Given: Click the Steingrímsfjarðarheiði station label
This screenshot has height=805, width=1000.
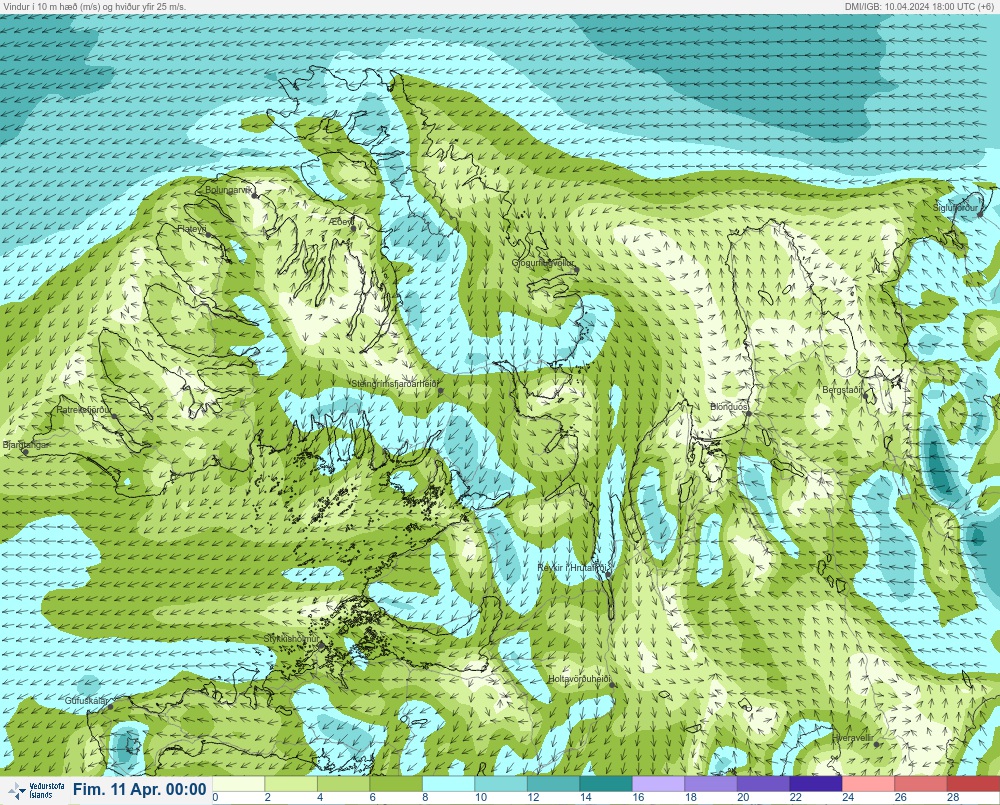Looking at the screenshot, I should [x=395, y=384].
